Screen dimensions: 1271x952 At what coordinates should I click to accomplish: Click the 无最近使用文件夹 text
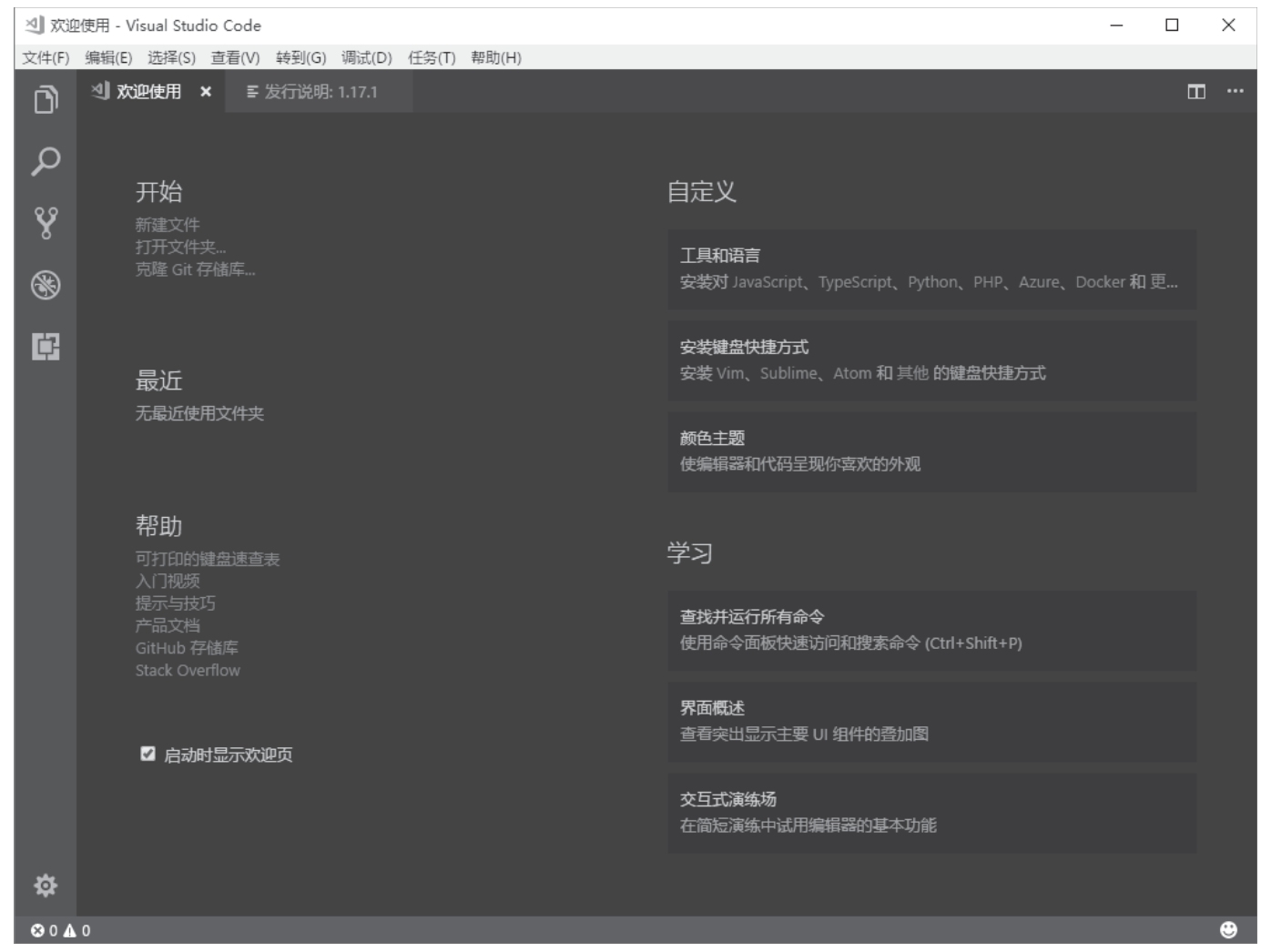point(199,413)
